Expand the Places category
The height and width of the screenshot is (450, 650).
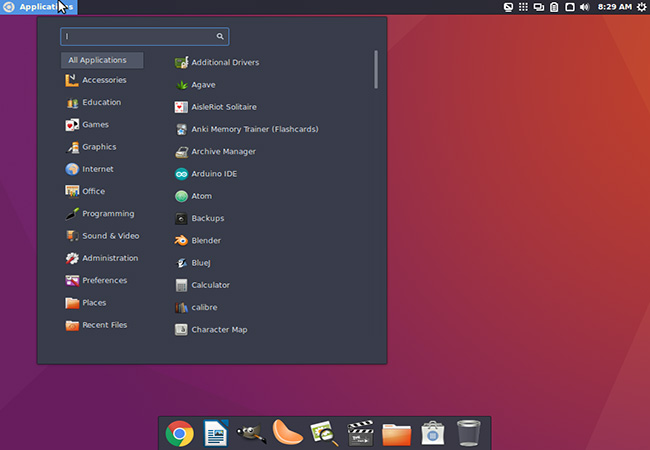coord(94,303)
